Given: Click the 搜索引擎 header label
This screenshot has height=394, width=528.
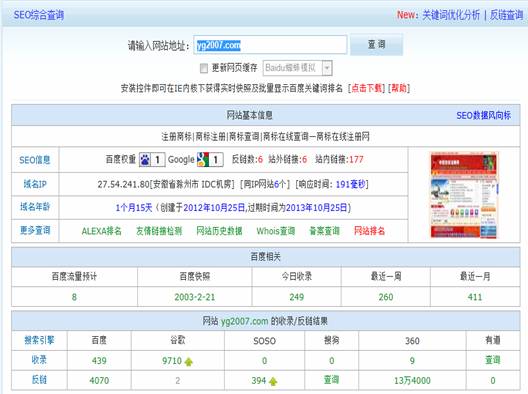Looking at the screenshot, I should 39,340.
